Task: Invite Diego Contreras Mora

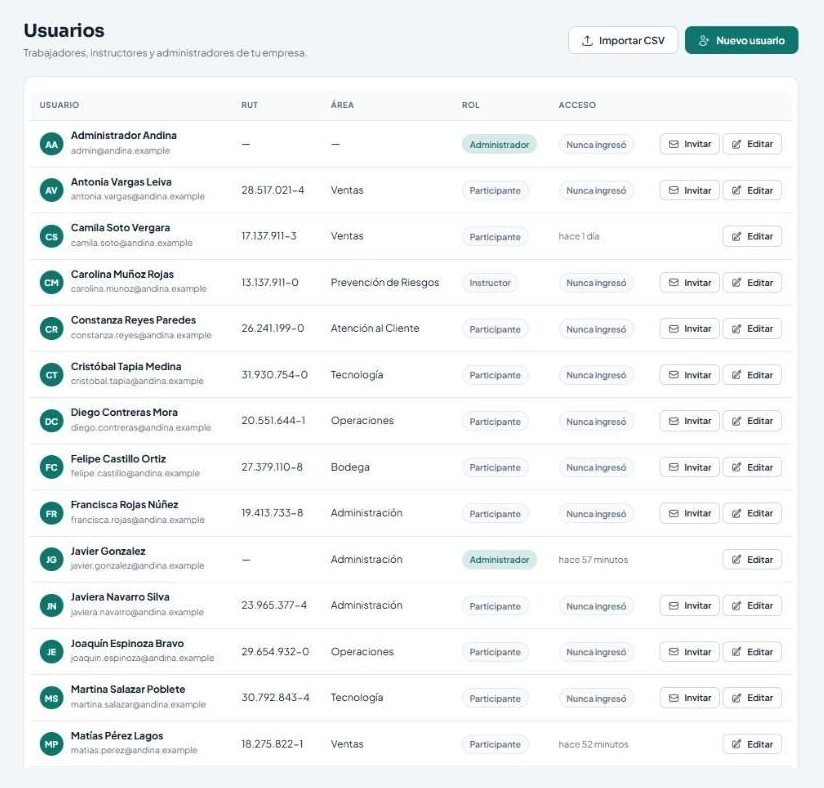Action: pos(689,421)
